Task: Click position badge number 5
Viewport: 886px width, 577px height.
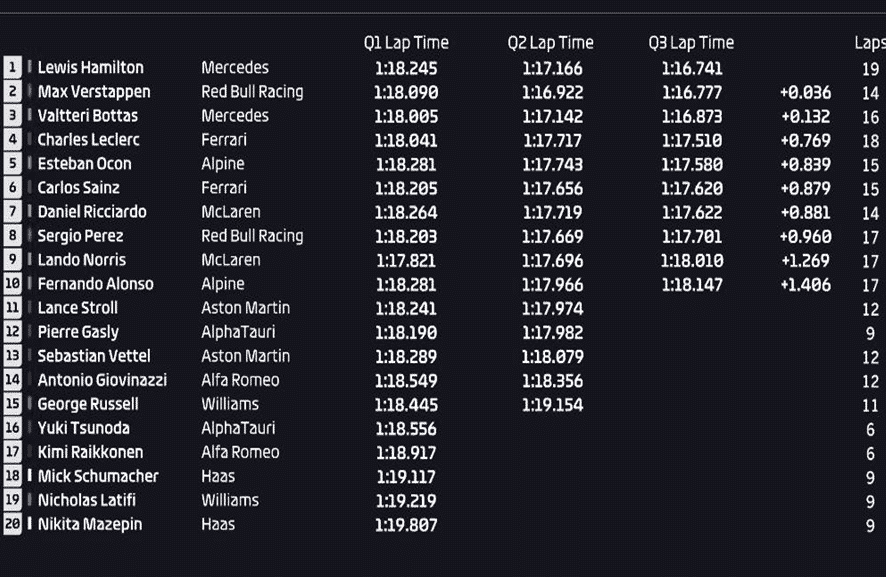Action: point(12,163)
